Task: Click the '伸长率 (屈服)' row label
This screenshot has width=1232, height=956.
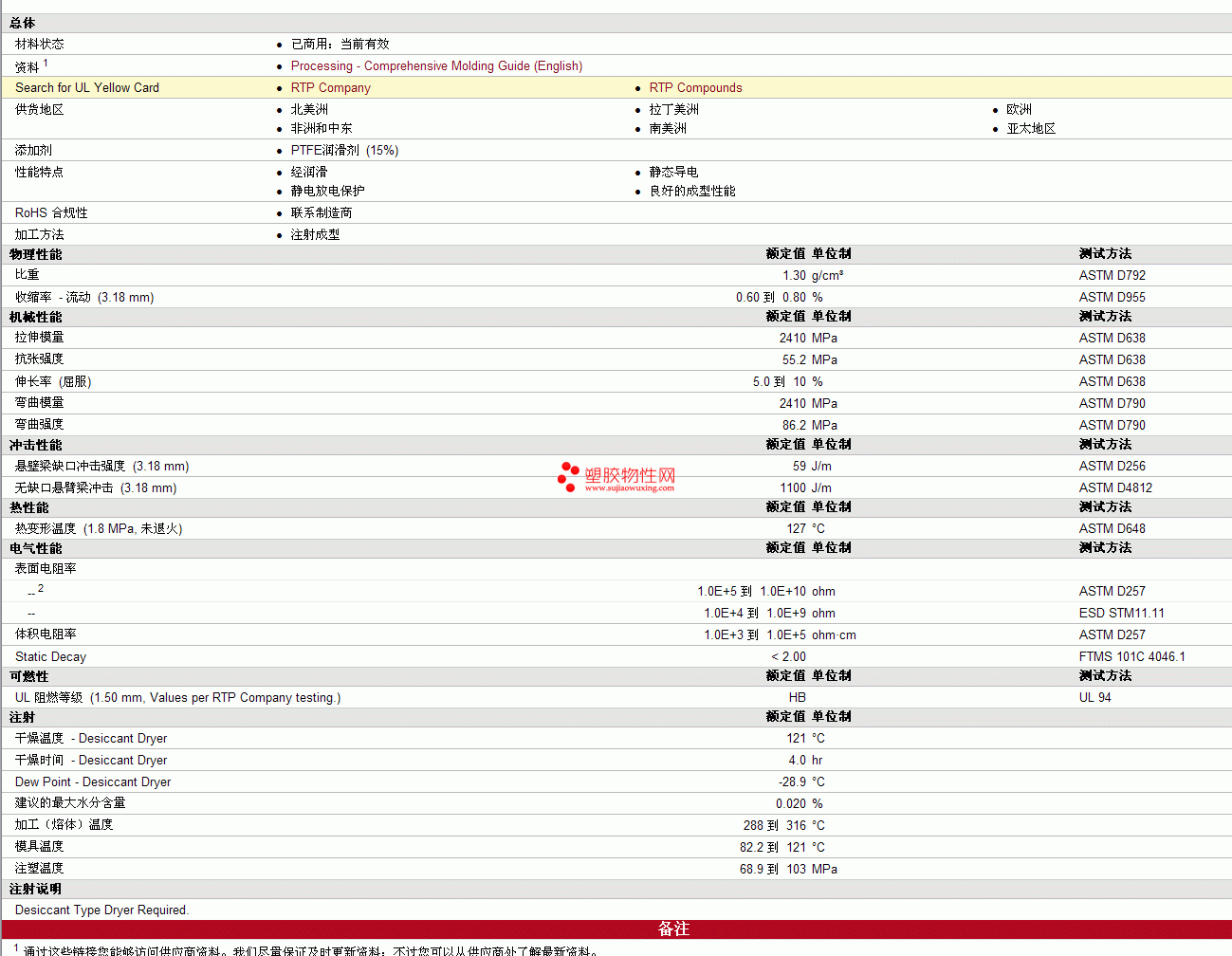Action: tap(53, 381)
